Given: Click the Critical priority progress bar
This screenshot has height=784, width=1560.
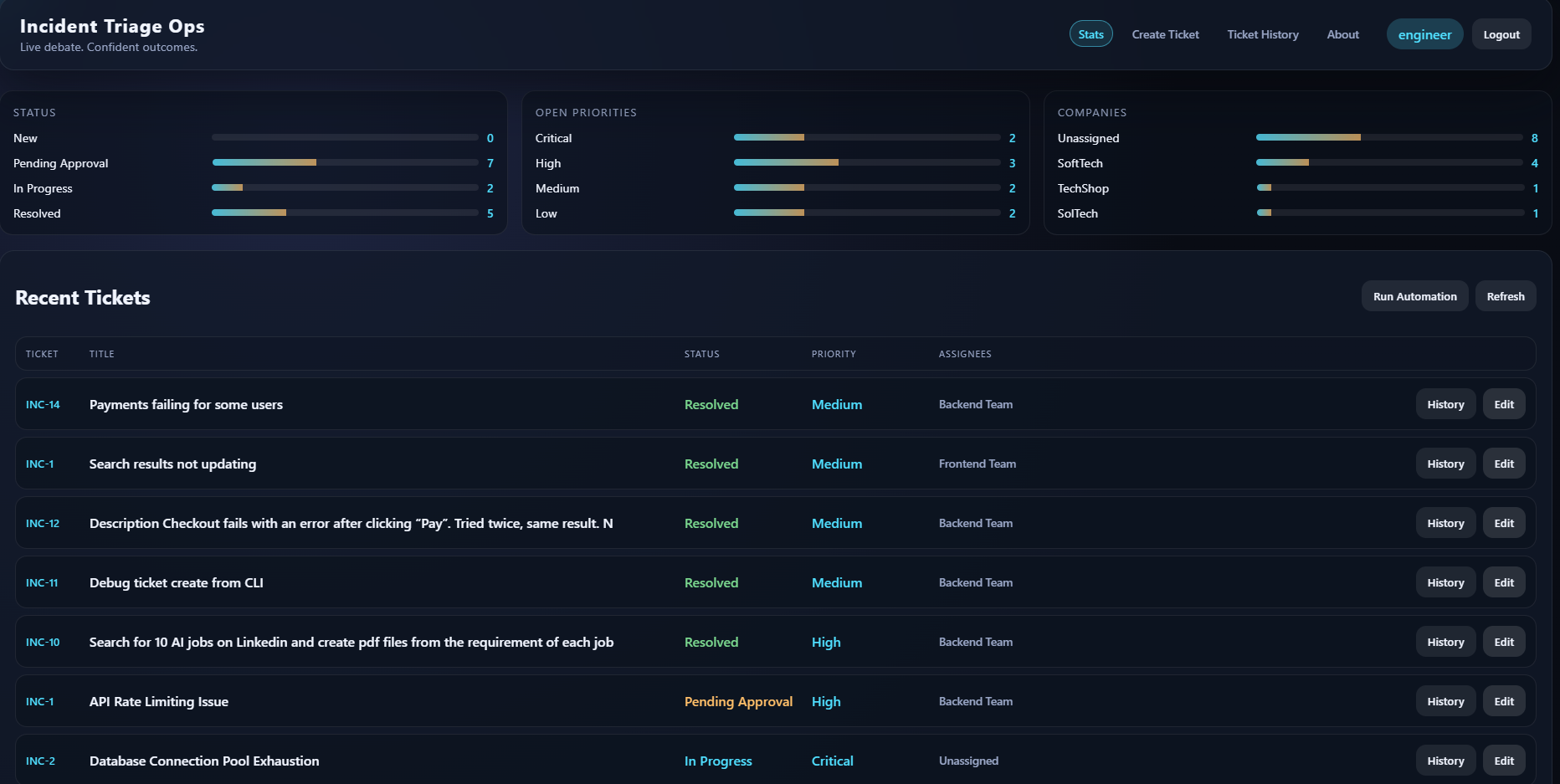Looking at the screenshot, I should coord(867,137).
